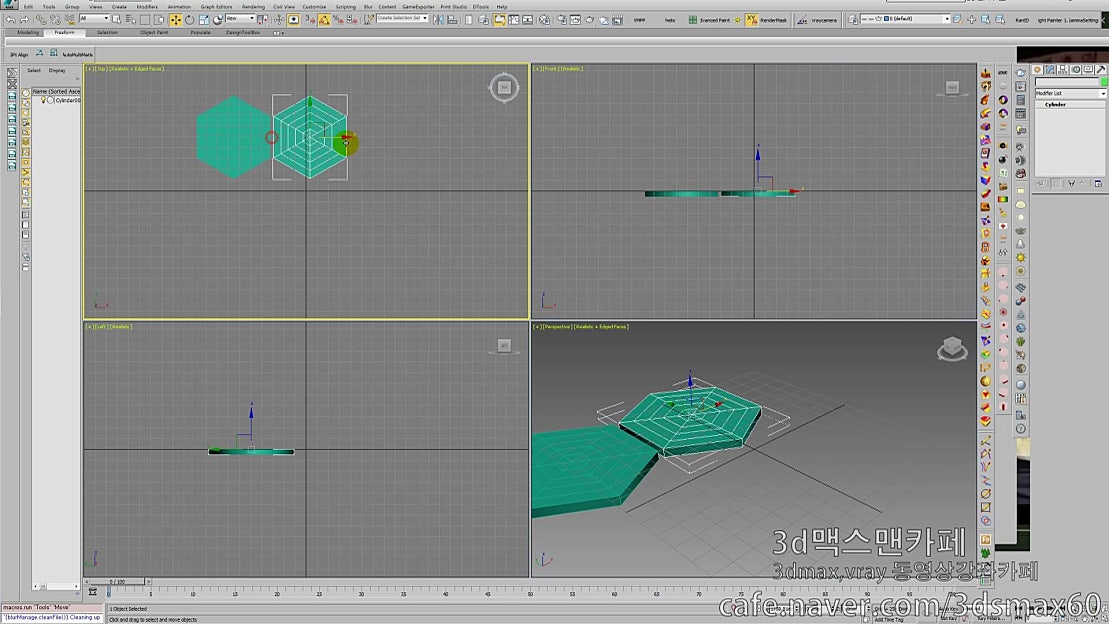Click the object color swatch in Modify panel

(x=1103, y=81)
